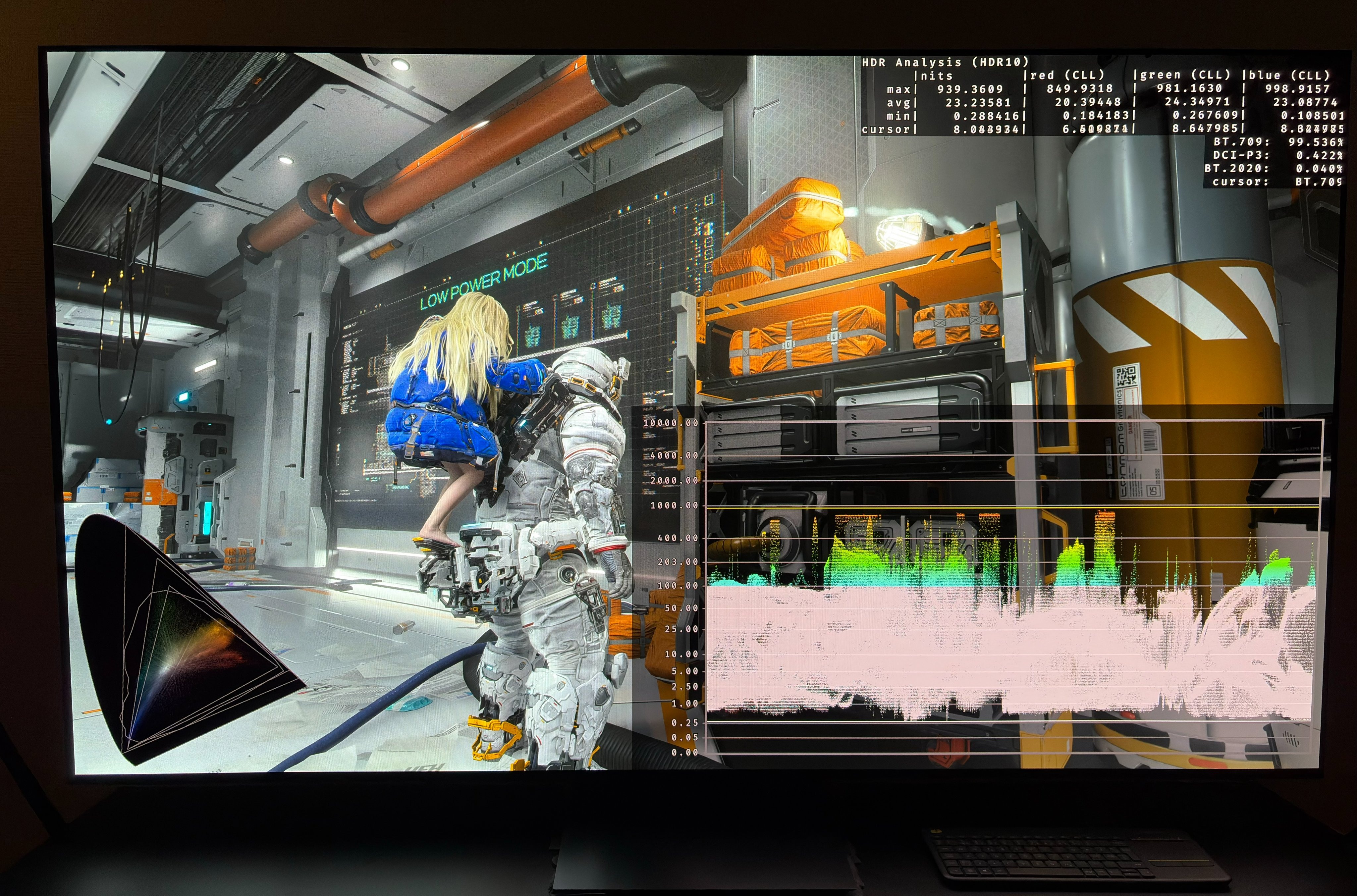This screenshot has height=896, width=1357.
Task: Click the 2.50 waveform axis label
Action: (686, 686)
